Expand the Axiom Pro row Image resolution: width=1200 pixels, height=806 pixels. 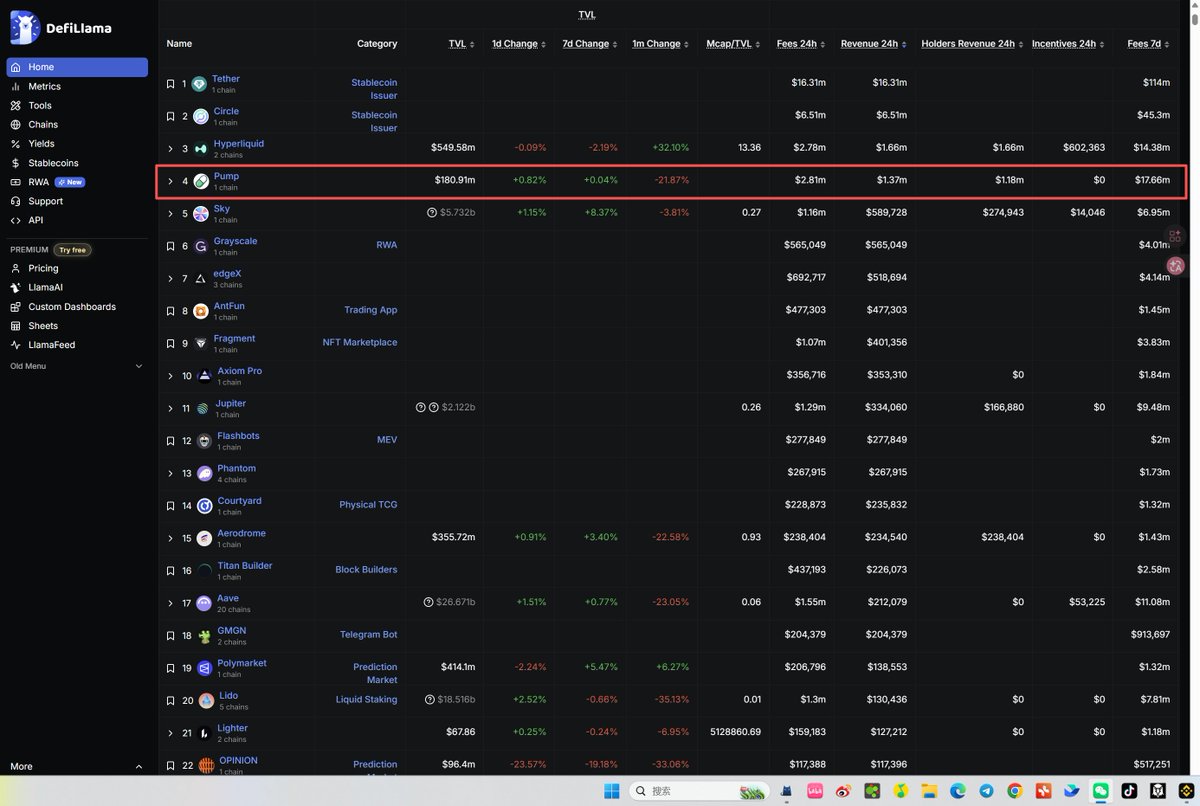point(170,376)
